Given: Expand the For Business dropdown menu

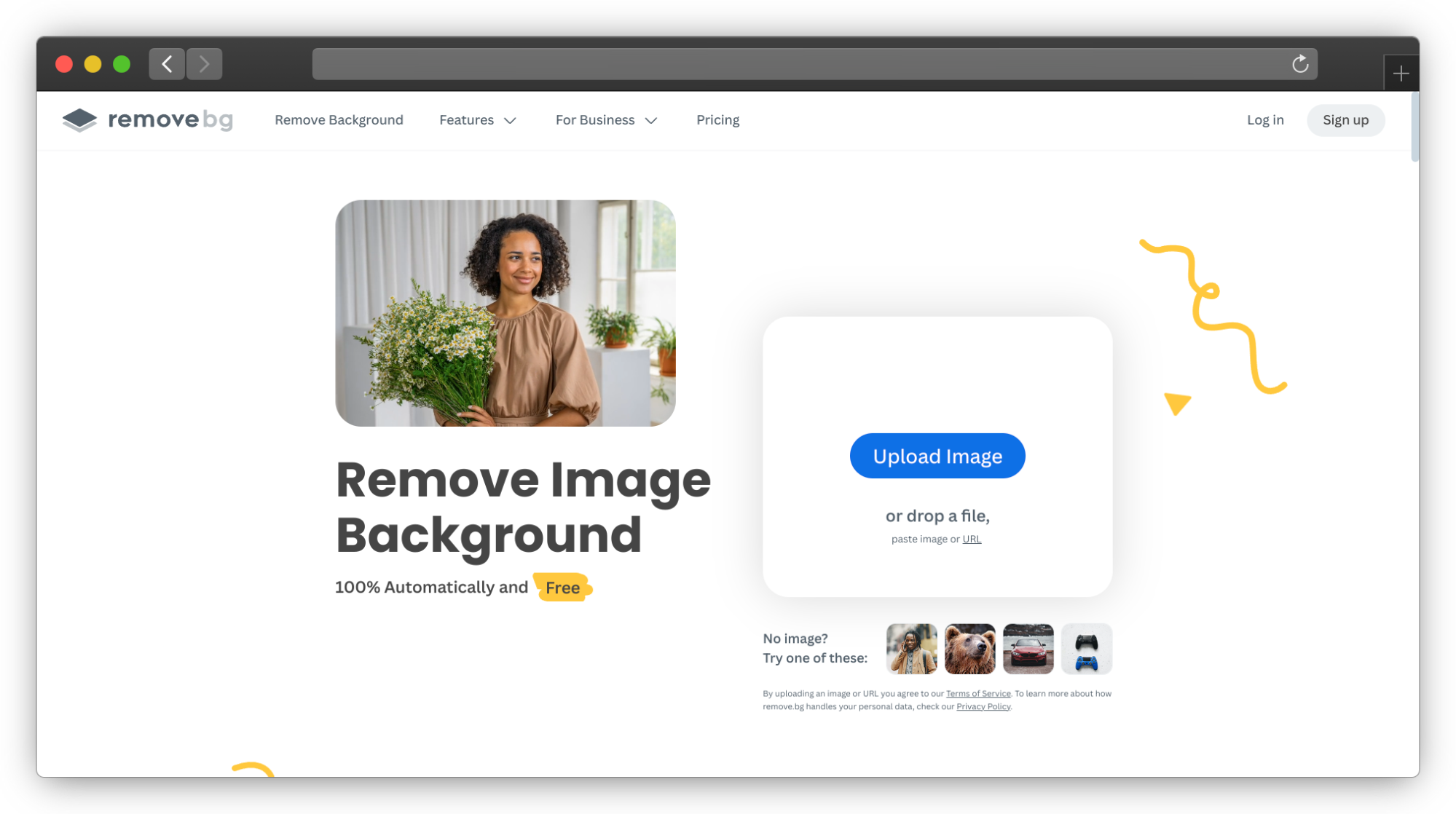Looking at the screenshot, I should coord(605,120).
